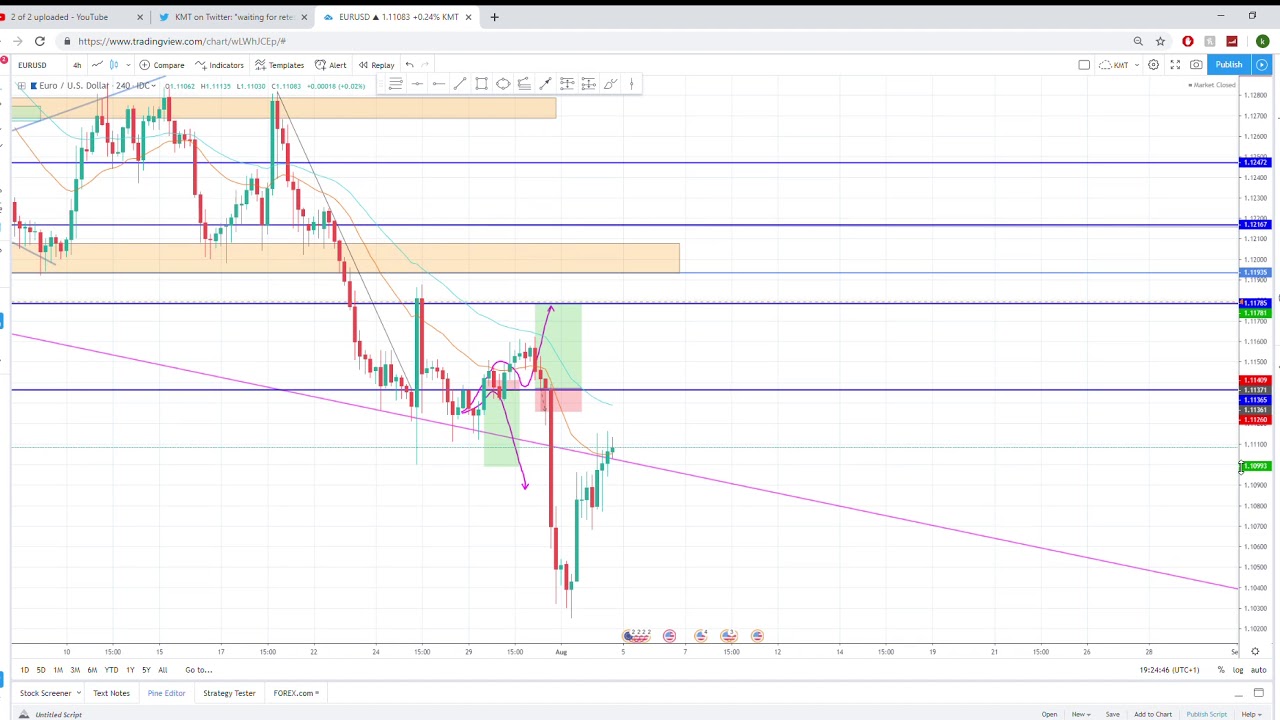Image resolution: width=1280 pixels, height=720 pixels.
Task: Open the Strategy Tester tab
Action: [229, 693]
